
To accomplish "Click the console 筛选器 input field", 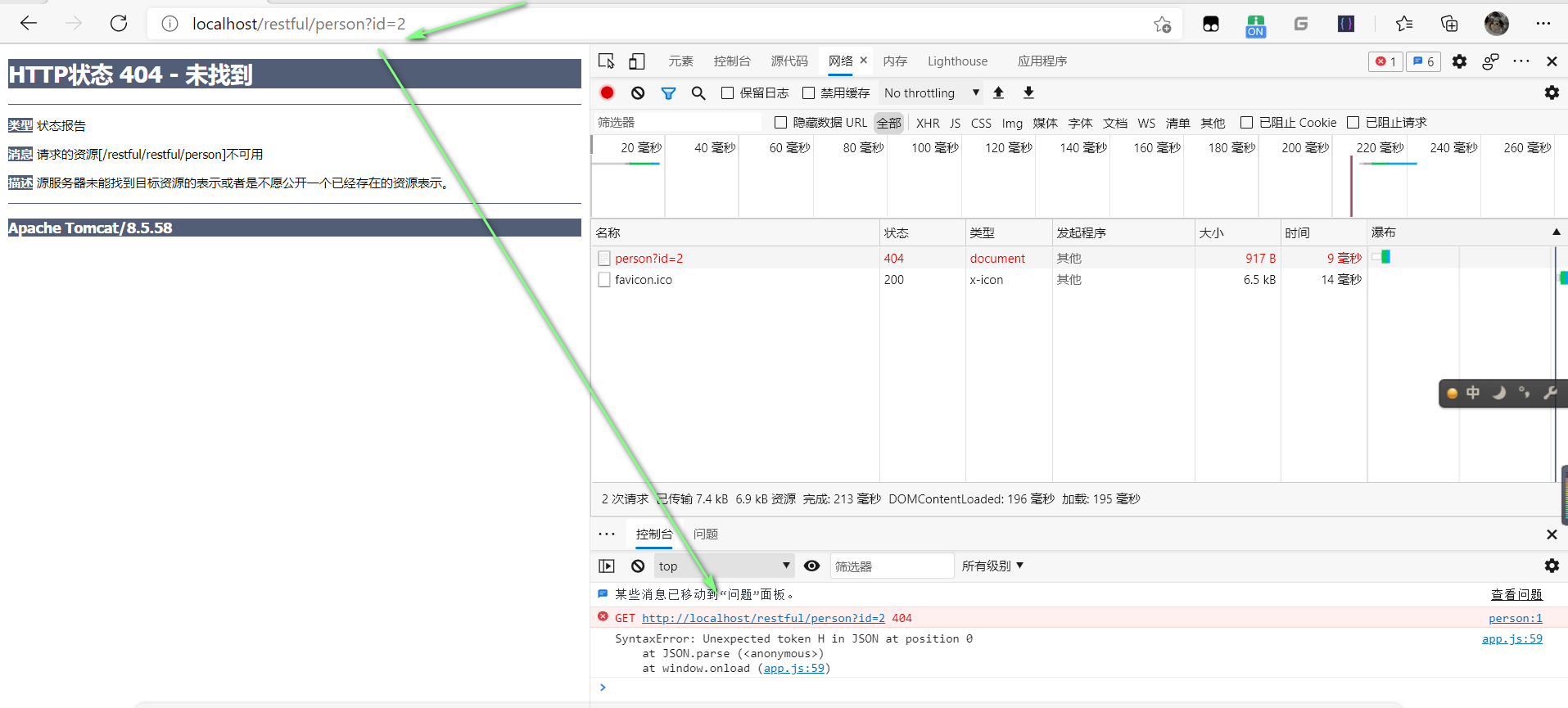I will [892, 566].
